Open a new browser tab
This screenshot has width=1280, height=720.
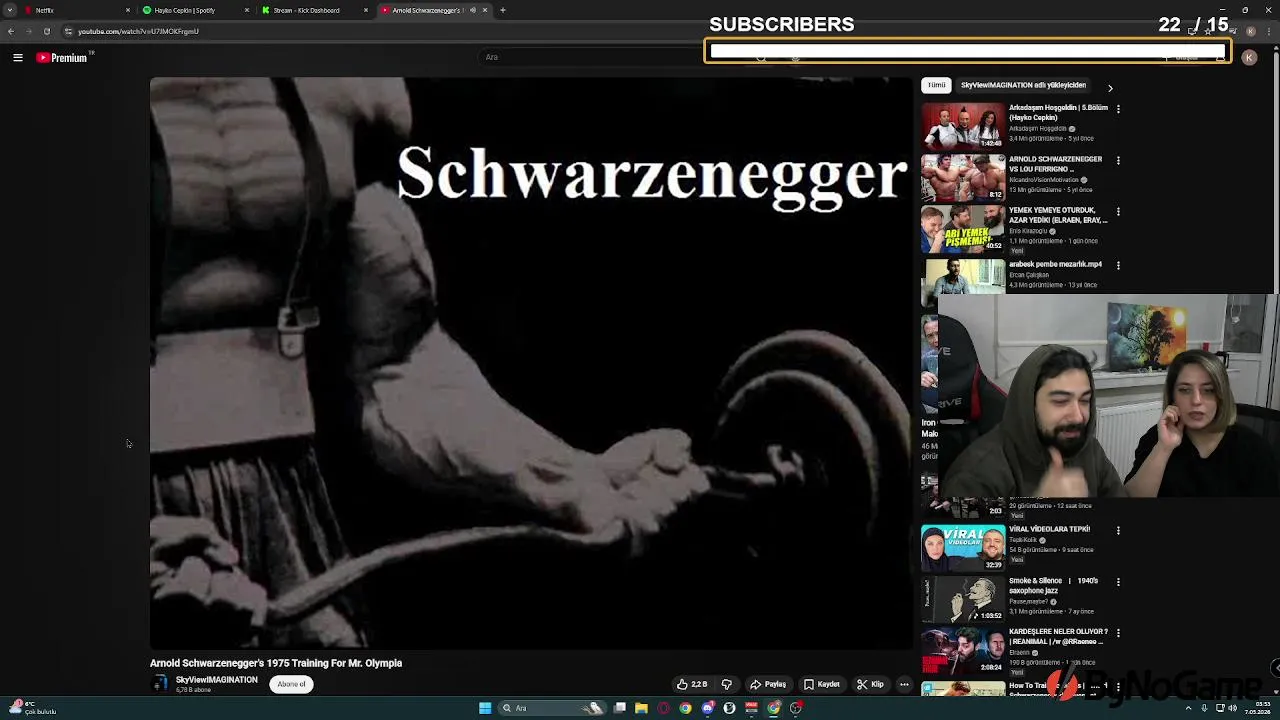pyautogui.click(x=503, y=10)
